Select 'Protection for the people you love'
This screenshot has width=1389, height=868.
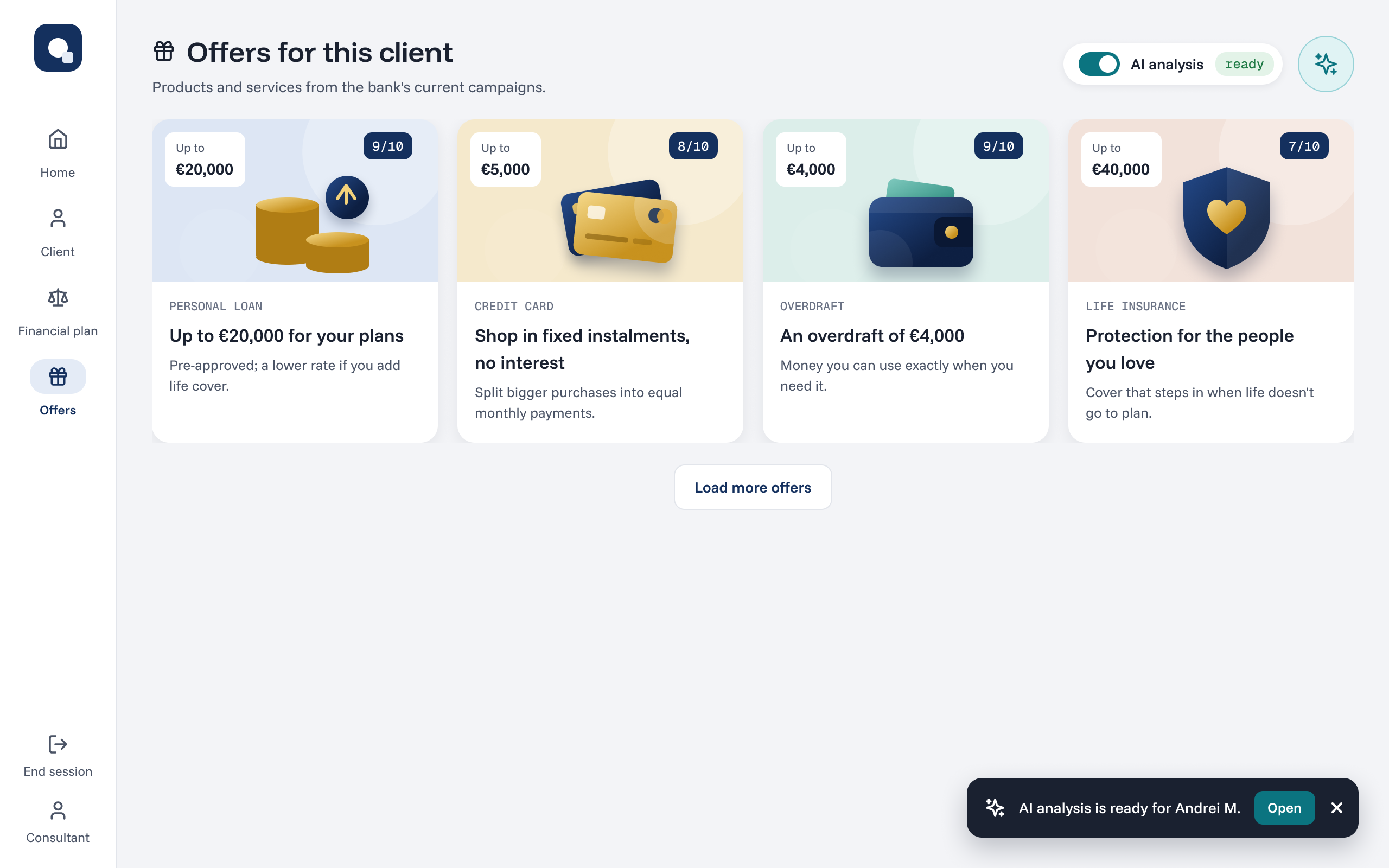1189,349
